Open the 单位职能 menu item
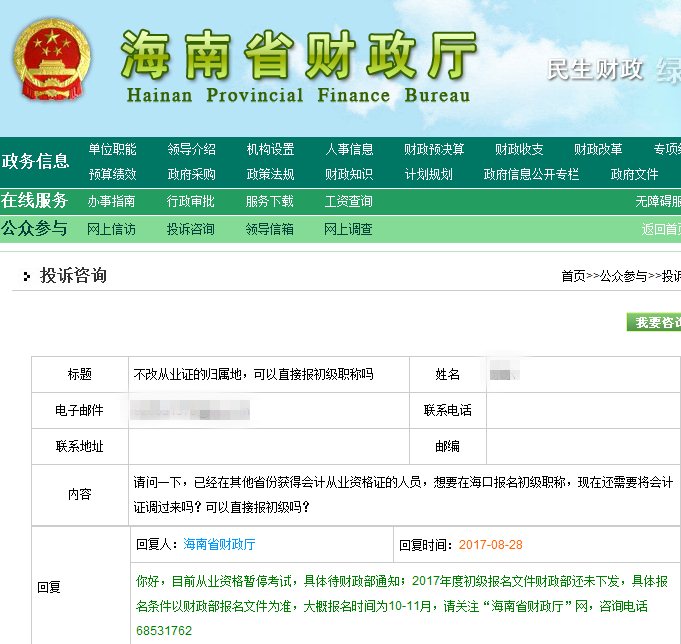Image resolution: width=681 pixels, height=644 pixels. (x=112, y=150)
